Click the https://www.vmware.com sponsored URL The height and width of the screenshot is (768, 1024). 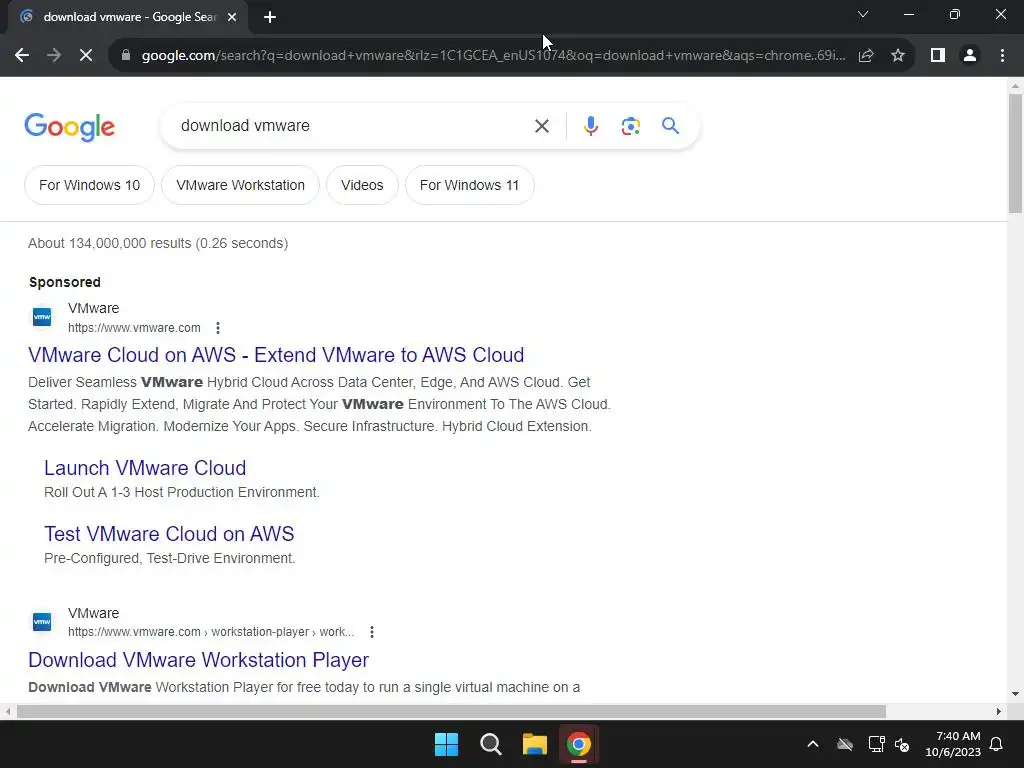(135, 328)
